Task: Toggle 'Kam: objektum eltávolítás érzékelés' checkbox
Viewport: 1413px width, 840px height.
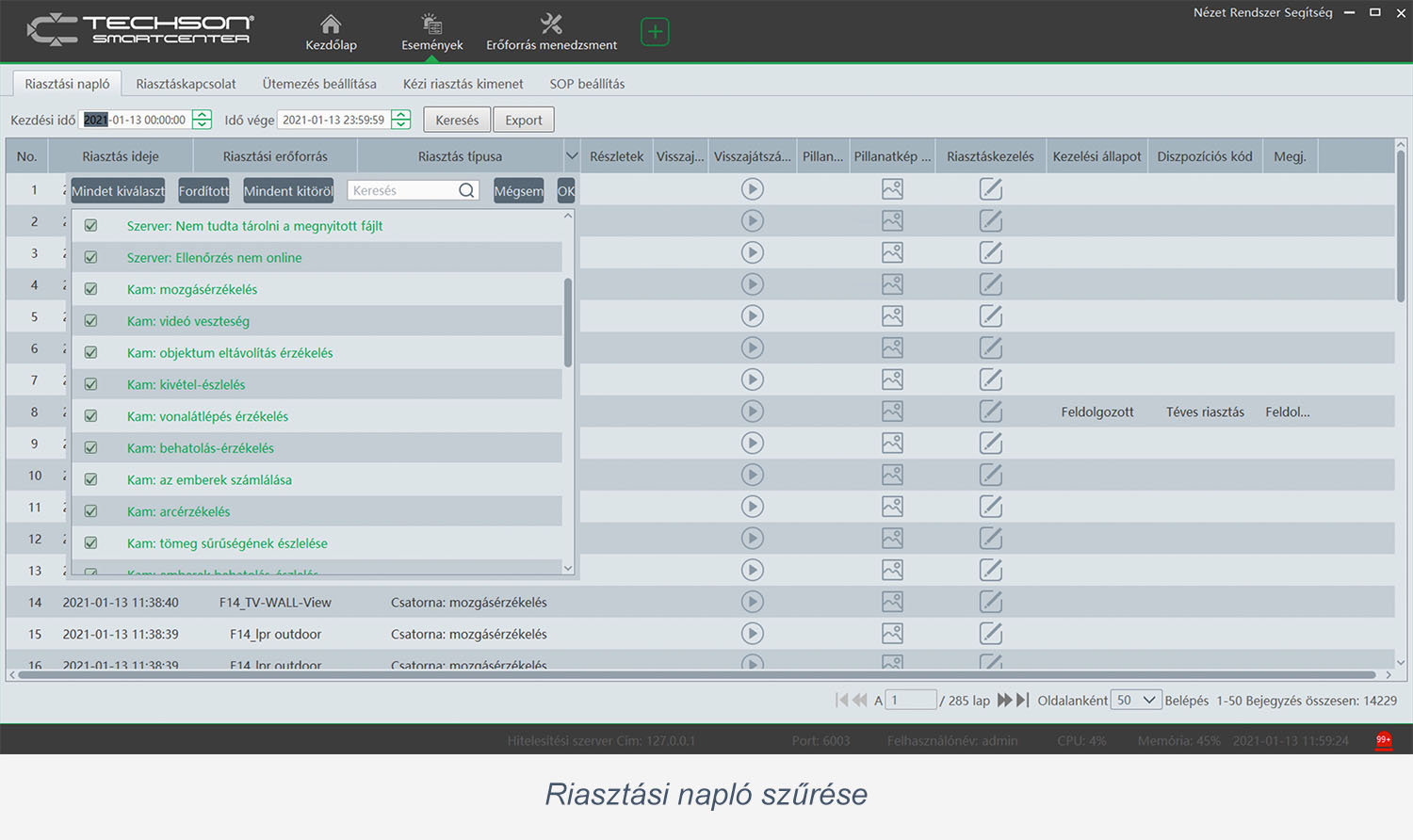Action: coord(91,352)
